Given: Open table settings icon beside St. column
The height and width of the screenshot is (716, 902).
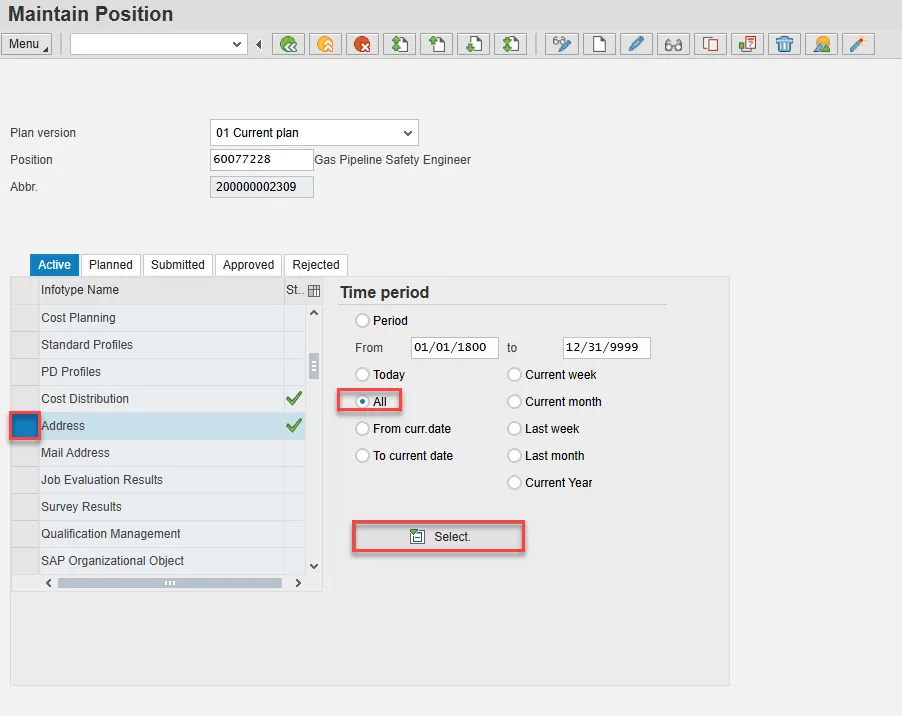Looking at the screenshot, I should 314,291.
